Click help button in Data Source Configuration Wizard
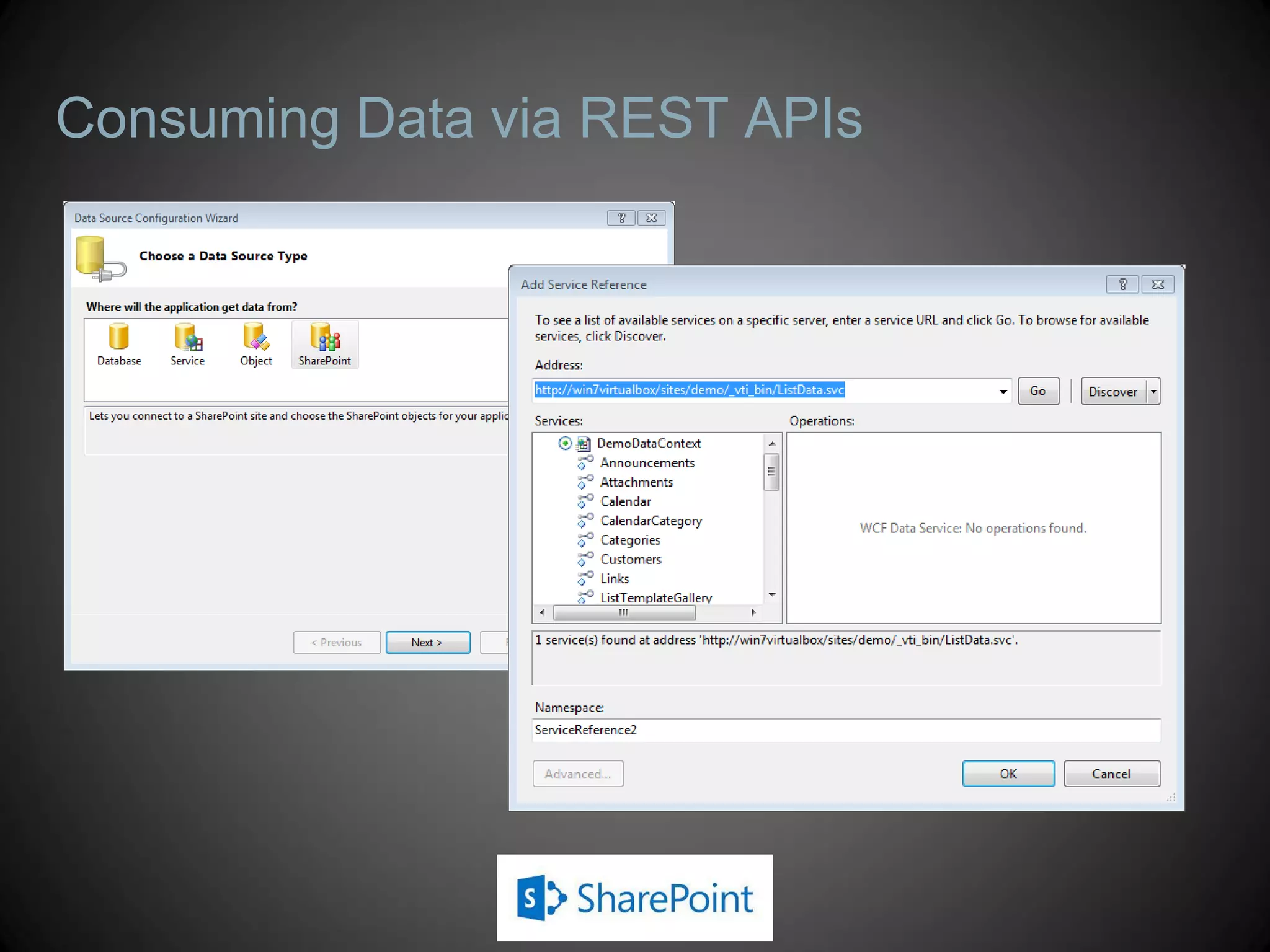 click(621, 218)
